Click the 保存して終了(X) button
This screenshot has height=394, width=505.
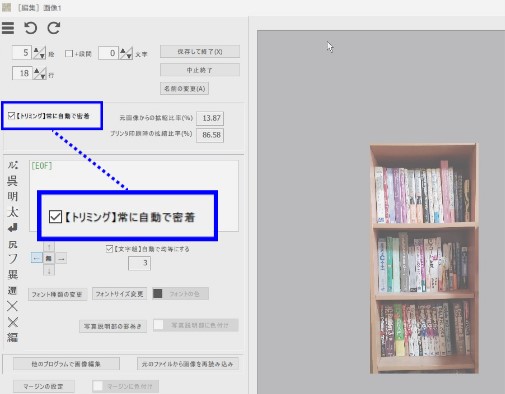pyautogui.click(x=200, y=52)
